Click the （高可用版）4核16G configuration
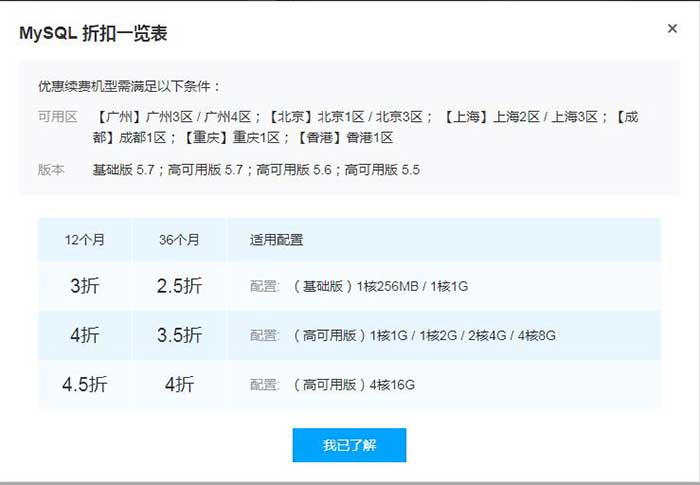This screenshot has height=485, width=700. pyautogui.click(x=353, y=385)
